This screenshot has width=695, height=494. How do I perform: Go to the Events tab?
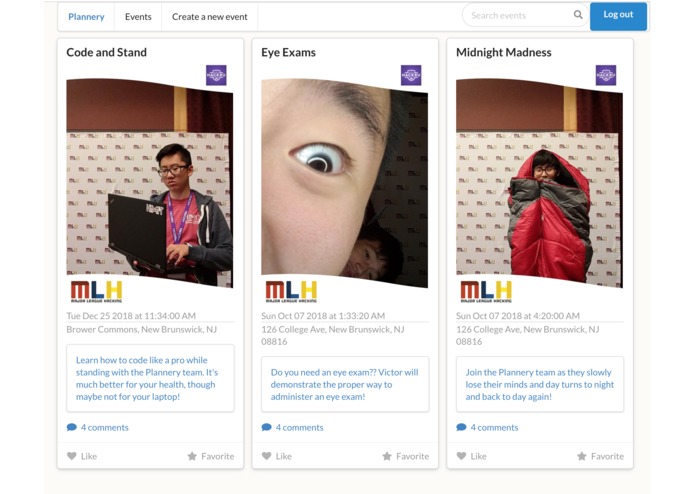tap(138, 17)
